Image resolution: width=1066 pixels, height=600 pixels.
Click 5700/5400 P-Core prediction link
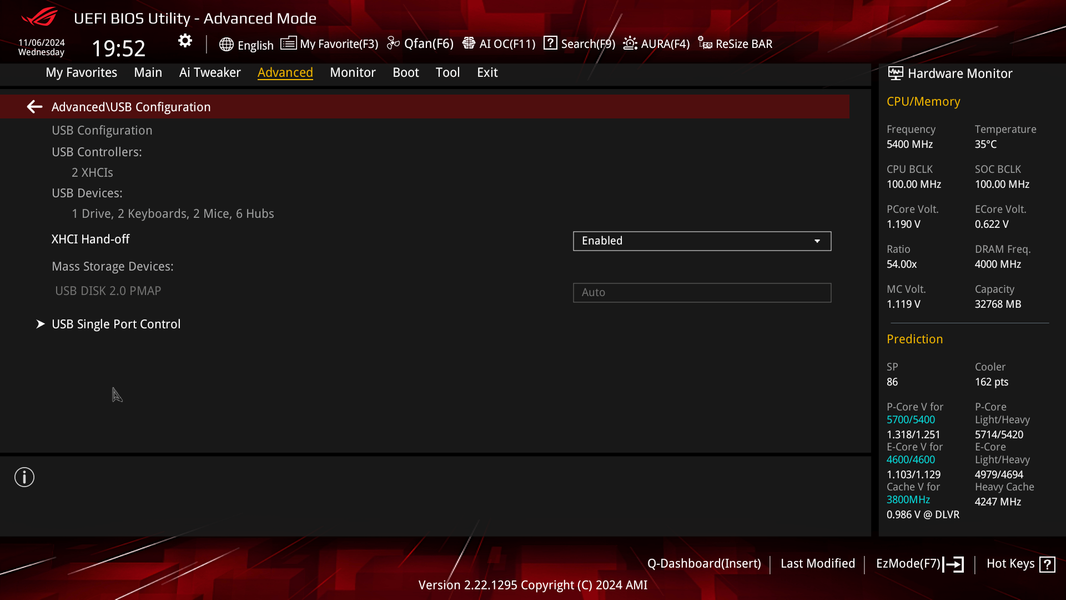pyautogui.click(x=910, y=420)
